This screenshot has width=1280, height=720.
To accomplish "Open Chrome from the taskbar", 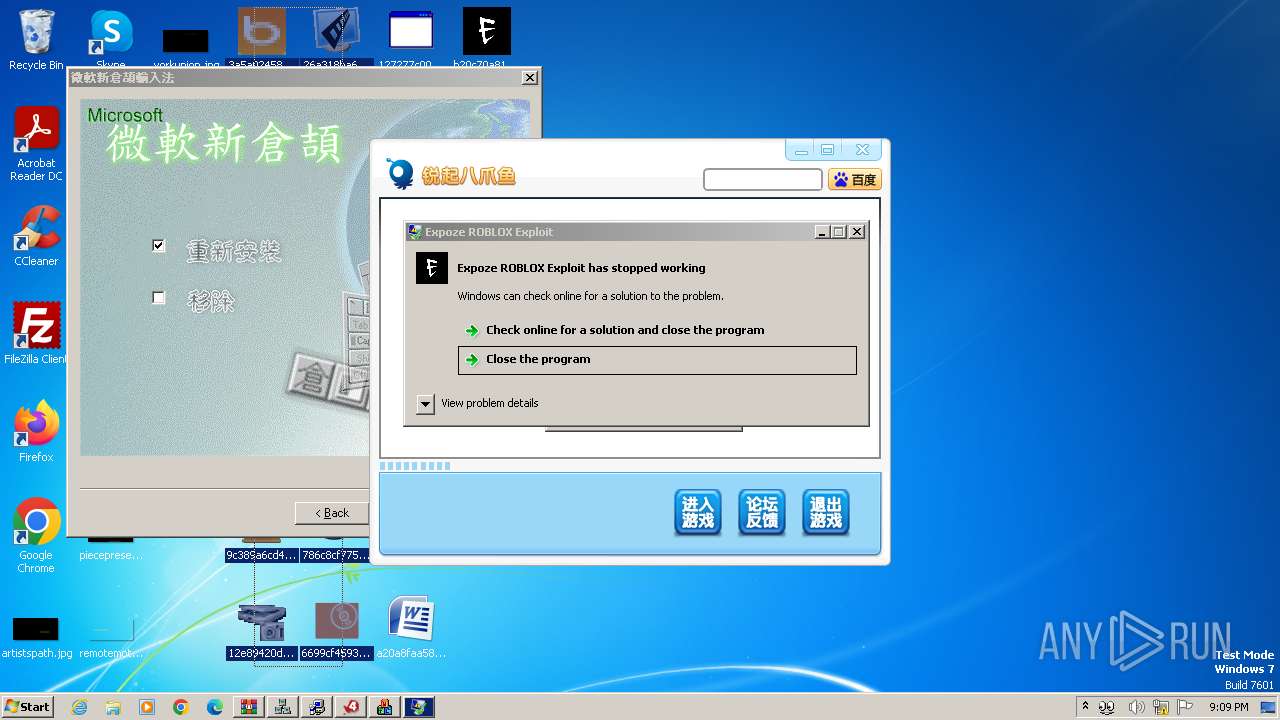I will tap(181, 707).
